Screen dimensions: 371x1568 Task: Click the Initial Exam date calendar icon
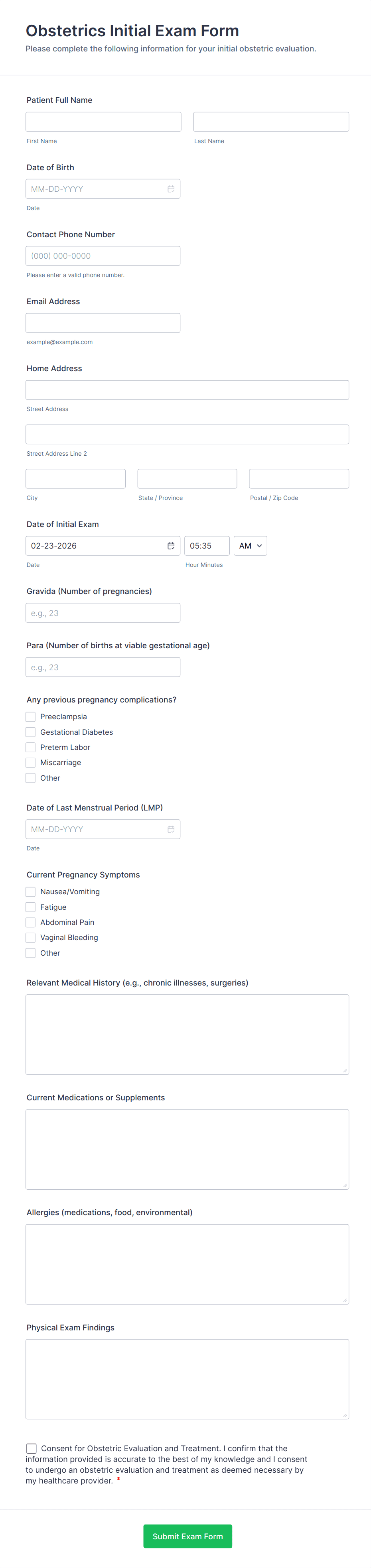pyautogui.click(x=171, y=545)
